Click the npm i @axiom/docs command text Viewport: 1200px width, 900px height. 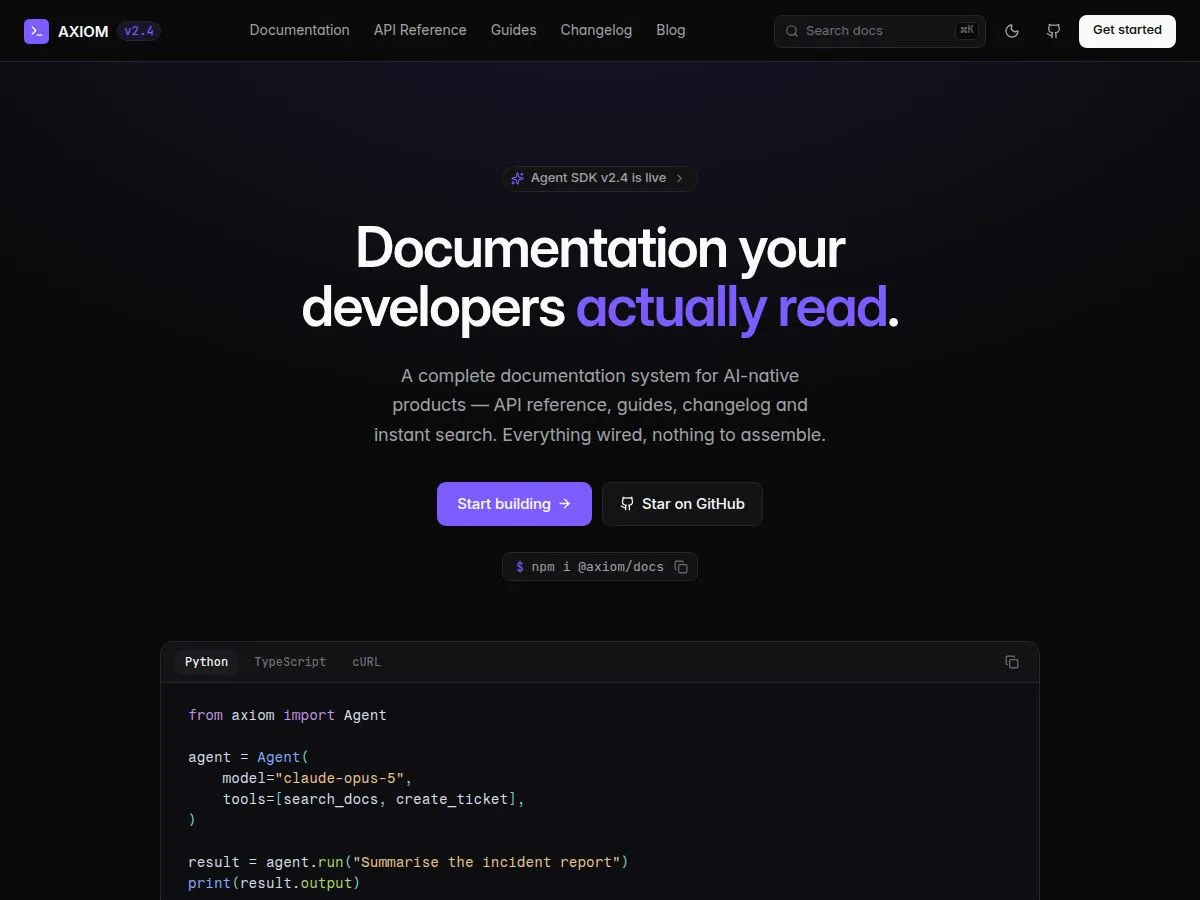pos(598,567)
